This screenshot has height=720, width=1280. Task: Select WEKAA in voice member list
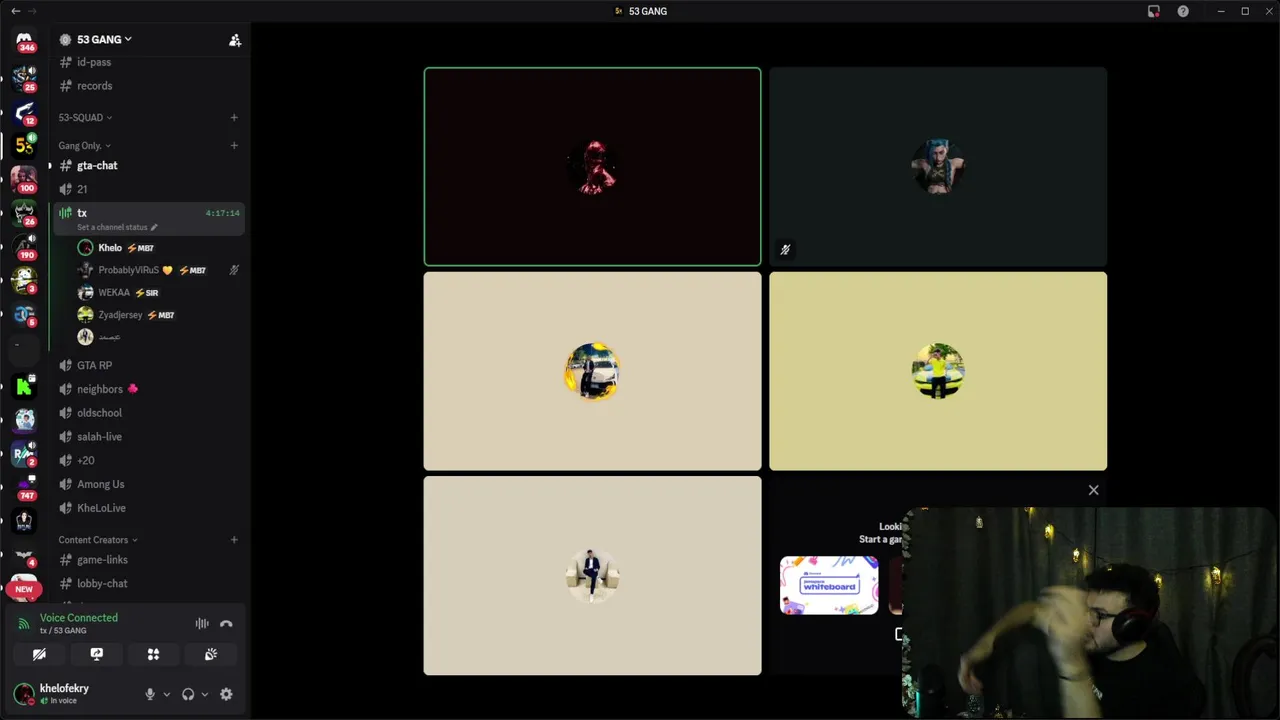click(158, 293)
